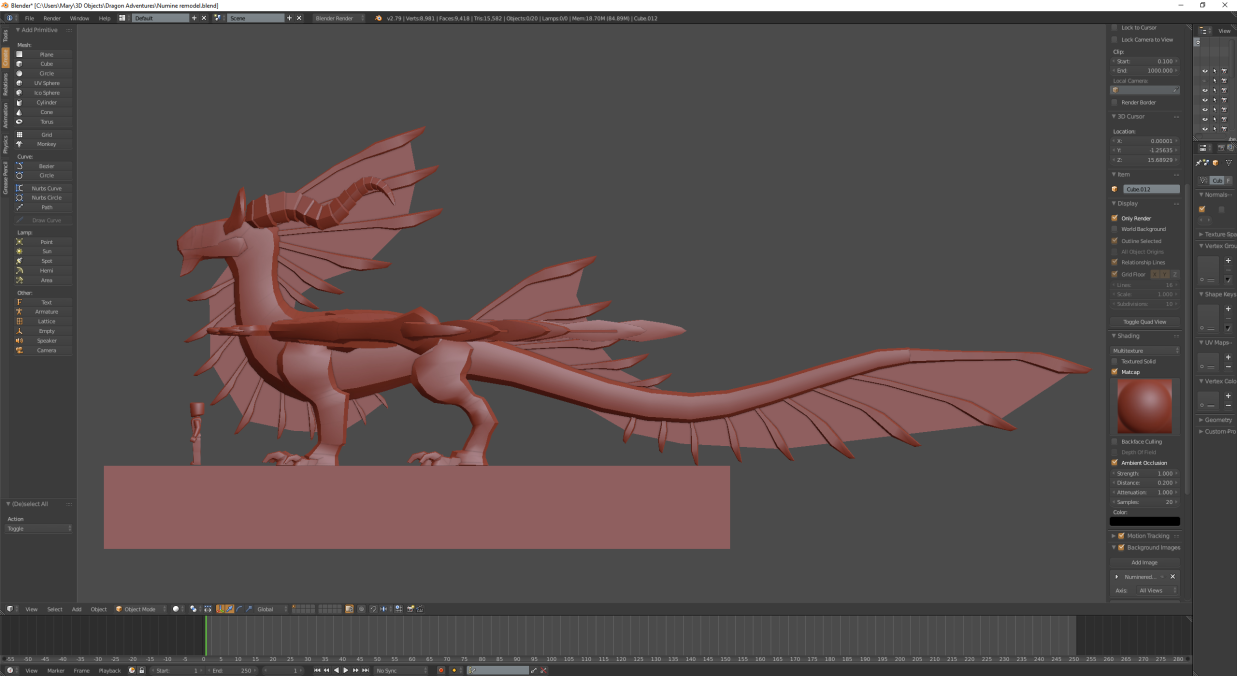Add a UV Sphere mesh
Image resolution: width=1237 pixels, height=676 pixels.
(46, 83)
